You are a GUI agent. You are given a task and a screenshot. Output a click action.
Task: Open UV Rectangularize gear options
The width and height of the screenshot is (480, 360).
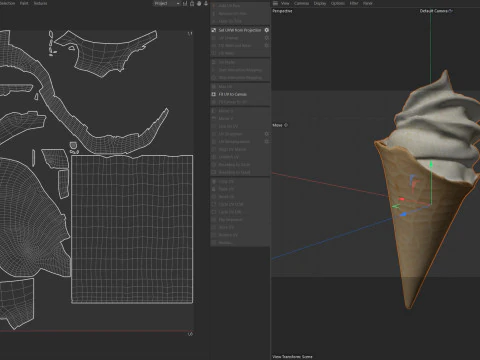(x=267, y=141)
